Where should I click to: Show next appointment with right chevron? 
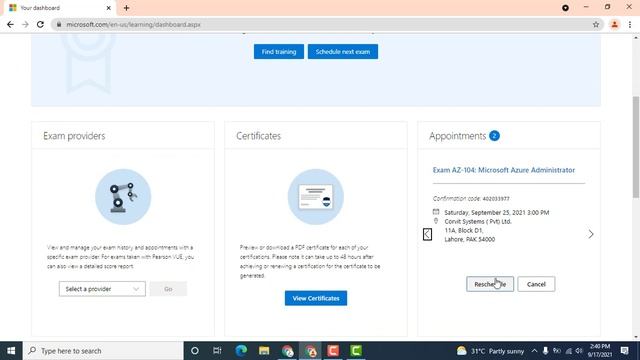tap(591, 234)
